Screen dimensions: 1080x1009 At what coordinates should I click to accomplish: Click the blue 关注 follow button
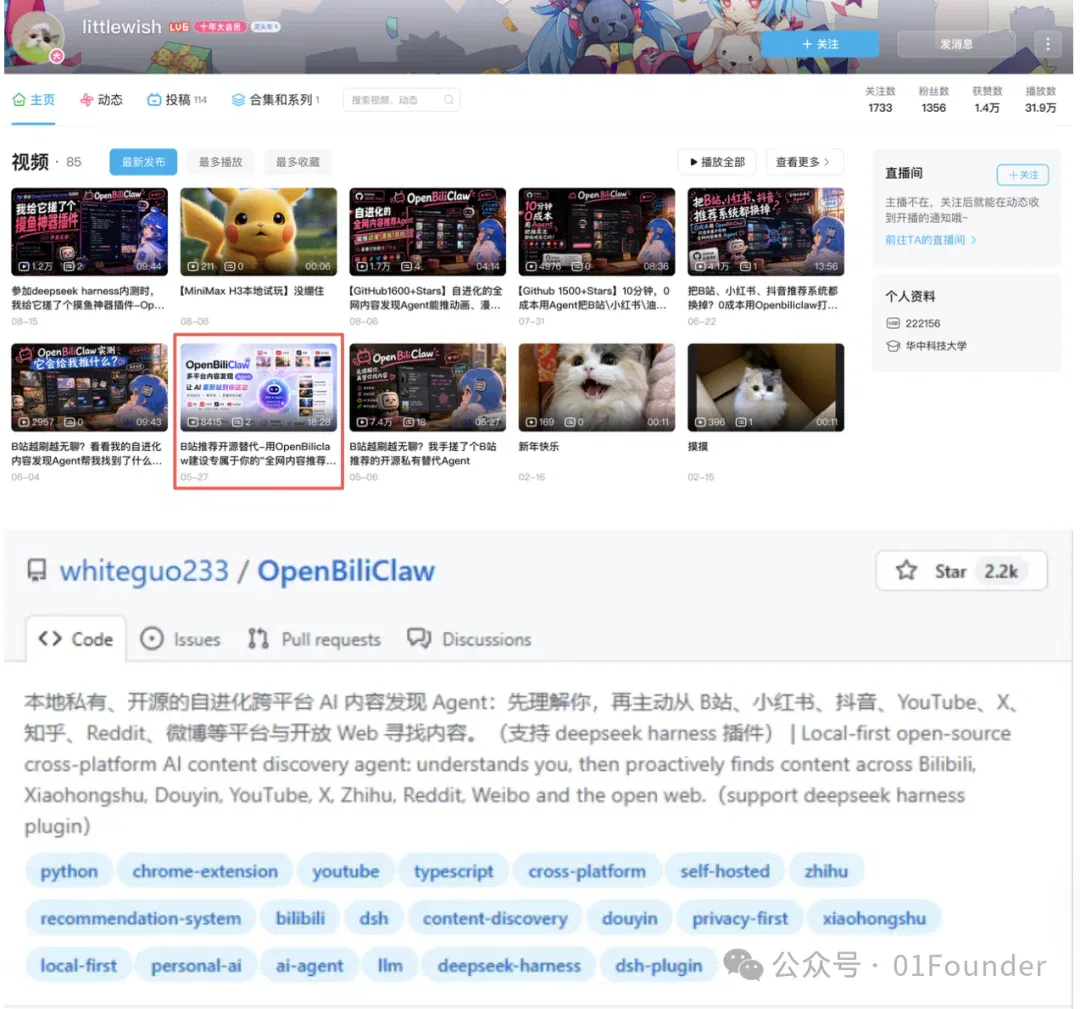[x=820, y=44]
